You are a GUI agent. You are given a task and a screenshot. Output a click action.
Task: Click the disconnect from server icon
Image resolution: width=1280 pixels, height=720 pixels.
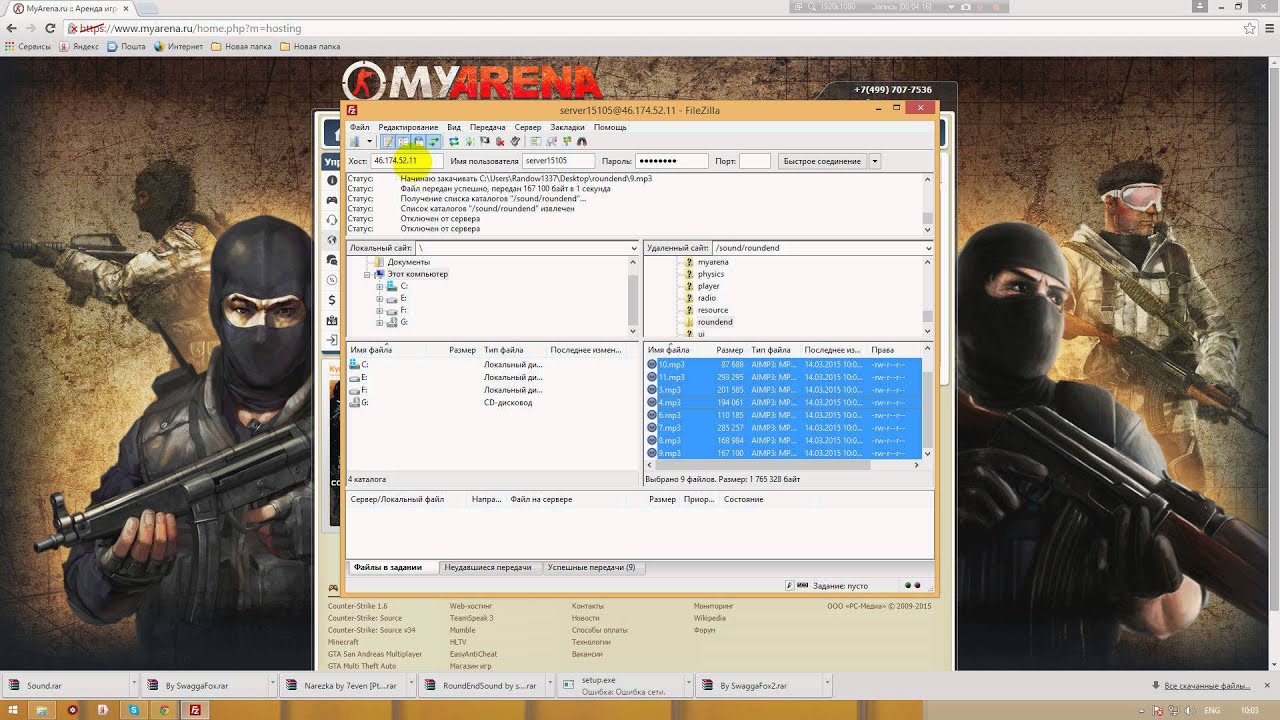point(500,141)
